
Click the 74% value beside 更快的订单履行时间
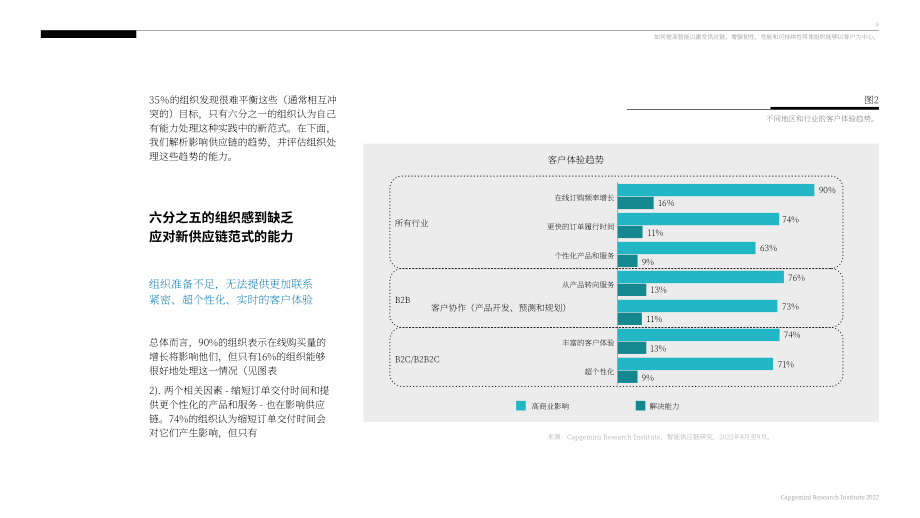pos(790,219)
